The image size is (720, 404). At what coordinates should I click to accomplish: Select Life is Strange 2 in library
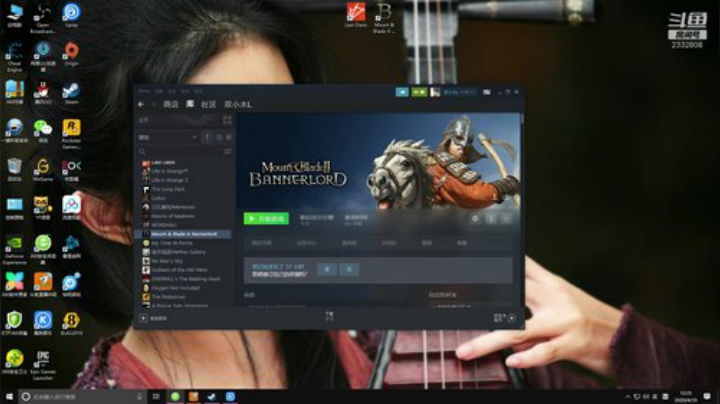(169, 180)
